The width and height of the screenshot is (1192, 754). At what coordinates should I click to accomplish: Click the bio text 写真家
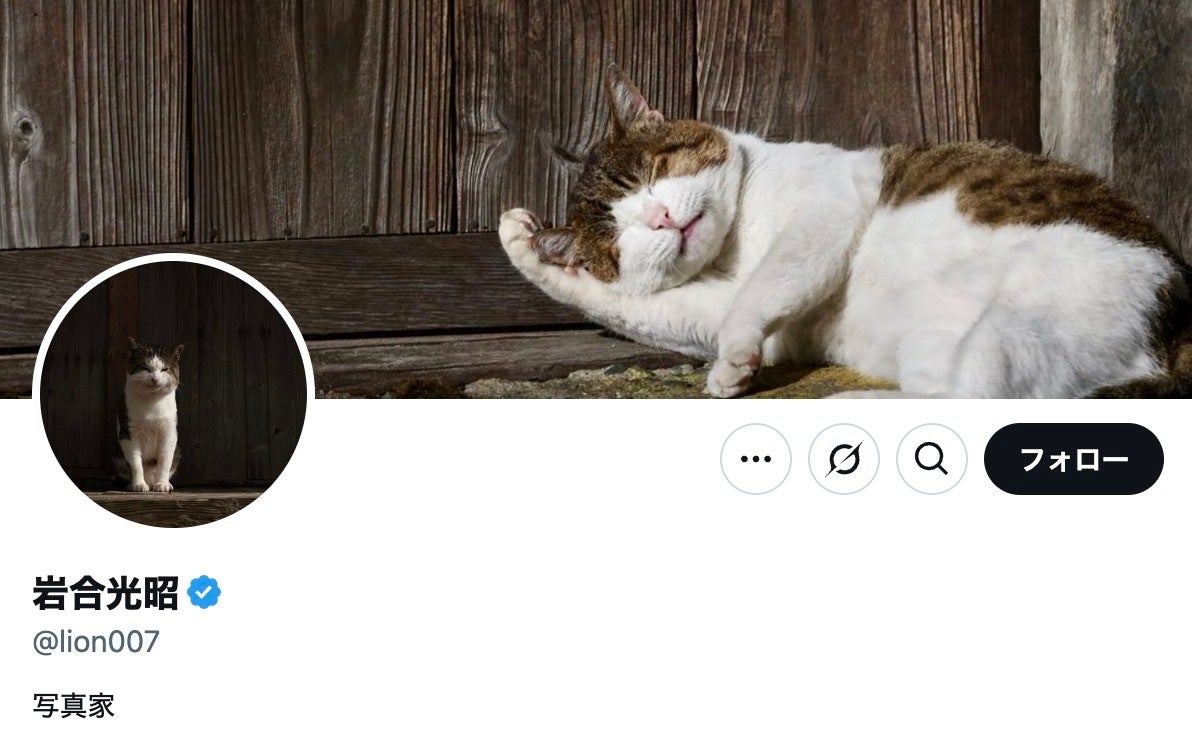click(x=73, y=706)
